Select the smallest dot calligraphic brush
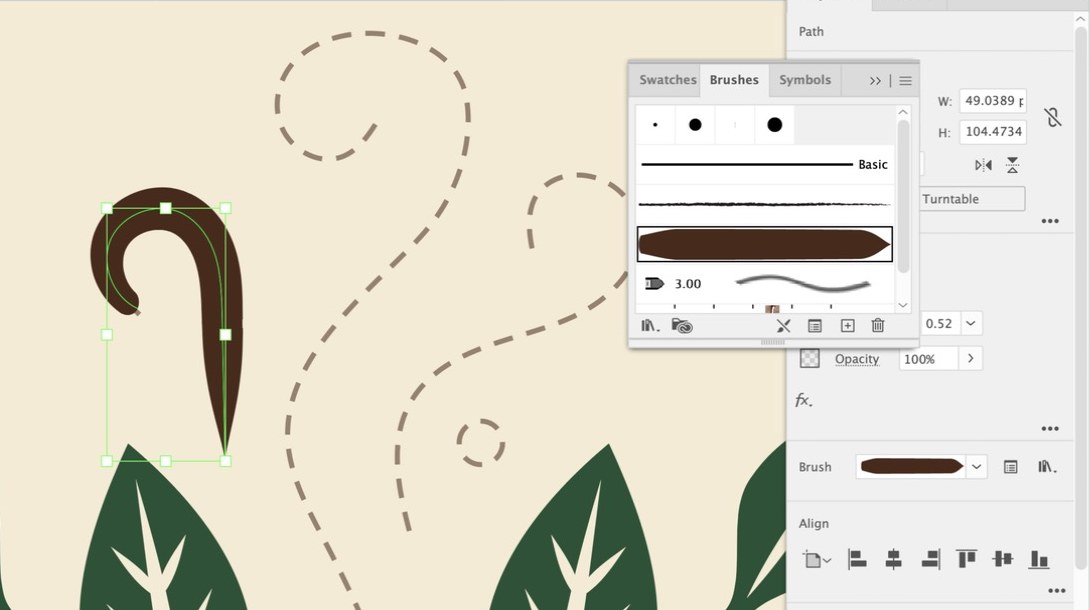Image resolution: width=1090 pixels, height=610 pixels. click(x=655, y=124)
